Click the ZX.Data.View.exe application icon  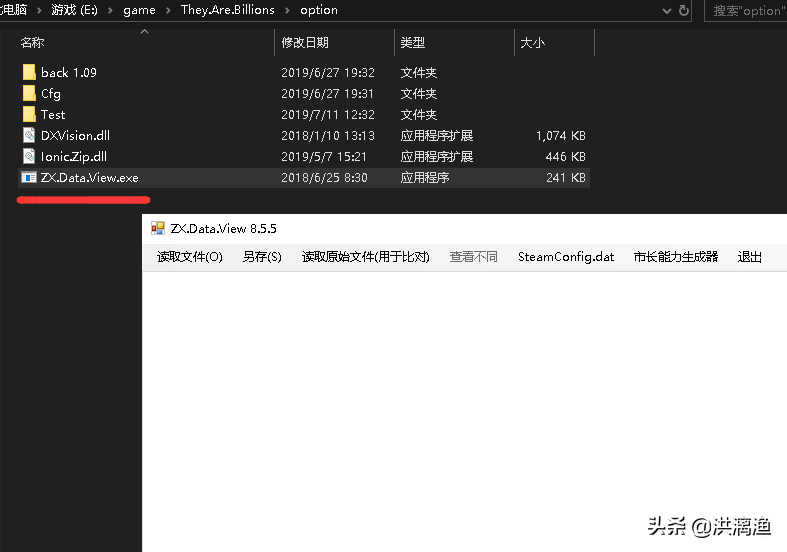coord(28,177)
